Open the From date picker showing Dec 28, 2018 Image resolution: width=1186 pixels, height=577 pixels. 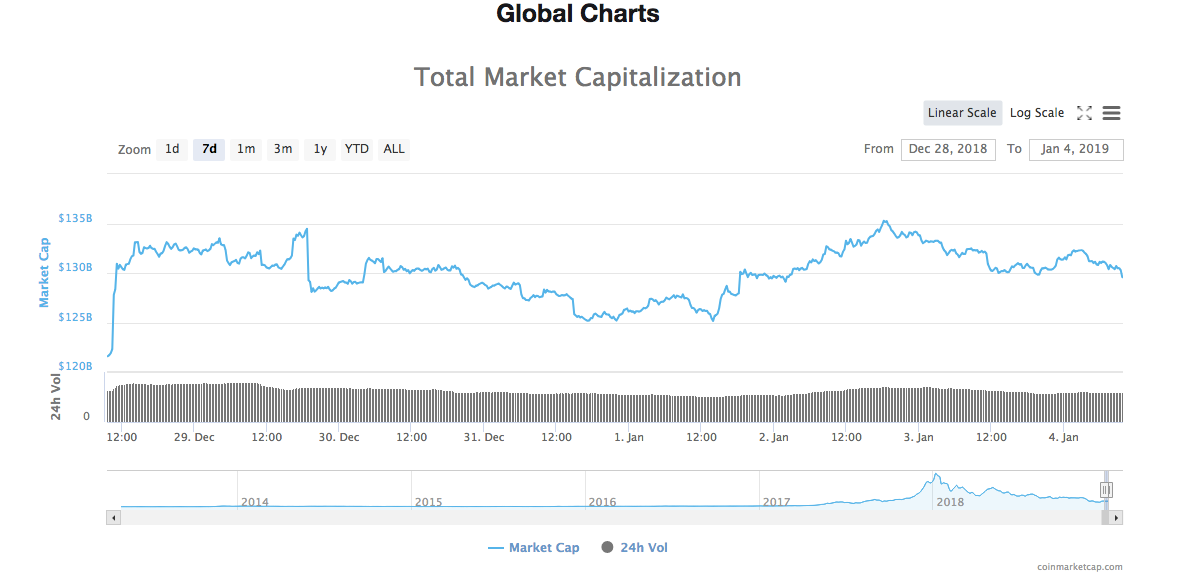[948, 148]
